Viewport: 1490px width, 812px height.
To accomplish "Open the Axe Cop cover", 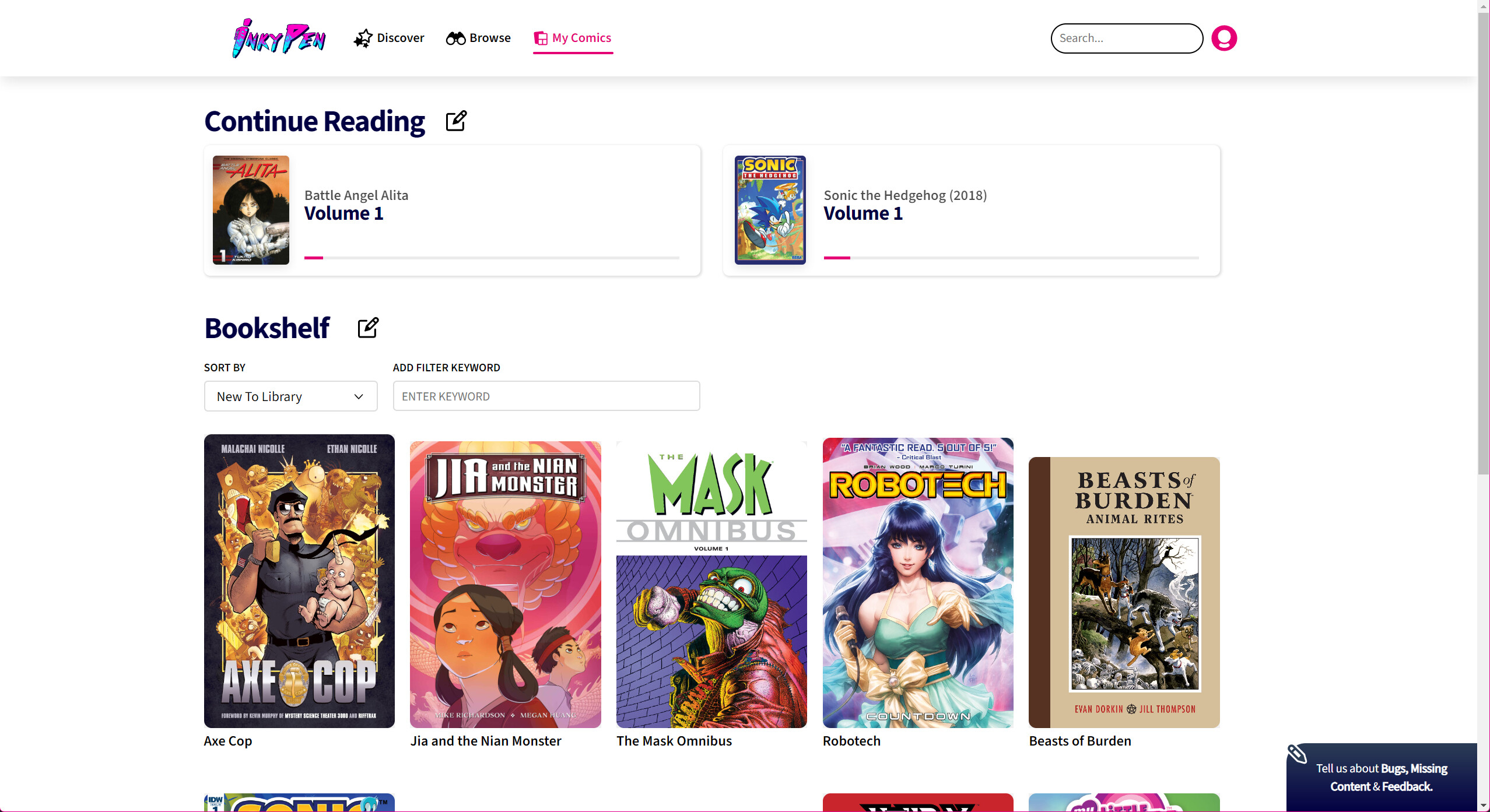I will click(x=299, y=581).
